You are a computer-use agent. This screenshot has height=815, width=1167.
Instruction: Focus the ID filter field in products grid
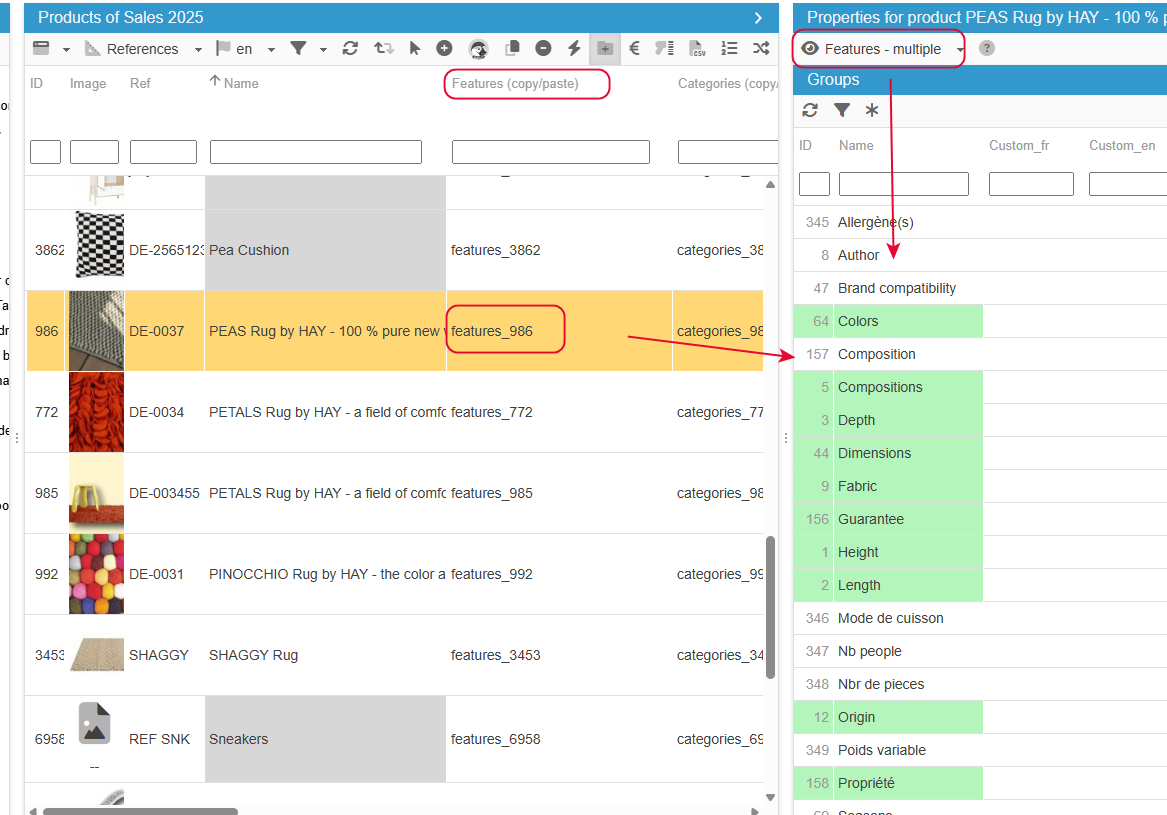coord(45,152)
